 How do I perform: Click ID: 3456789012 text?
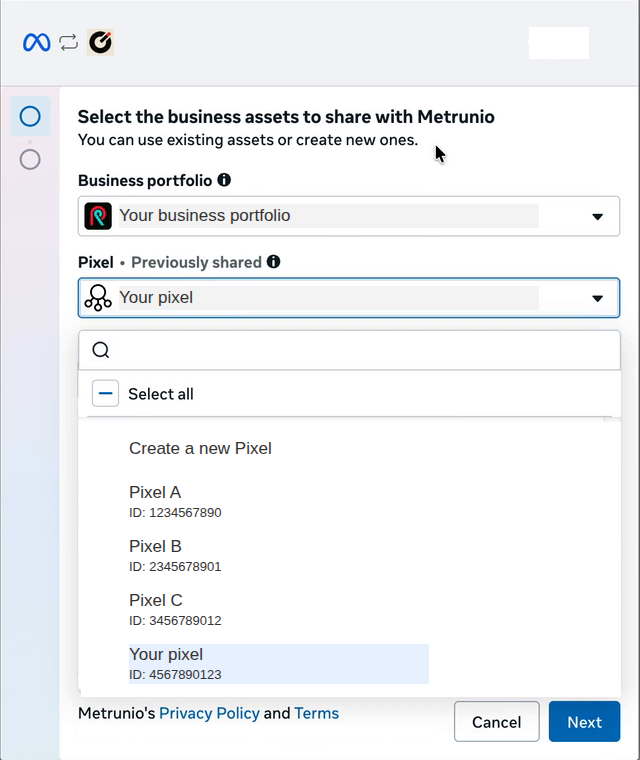point(175,621)
